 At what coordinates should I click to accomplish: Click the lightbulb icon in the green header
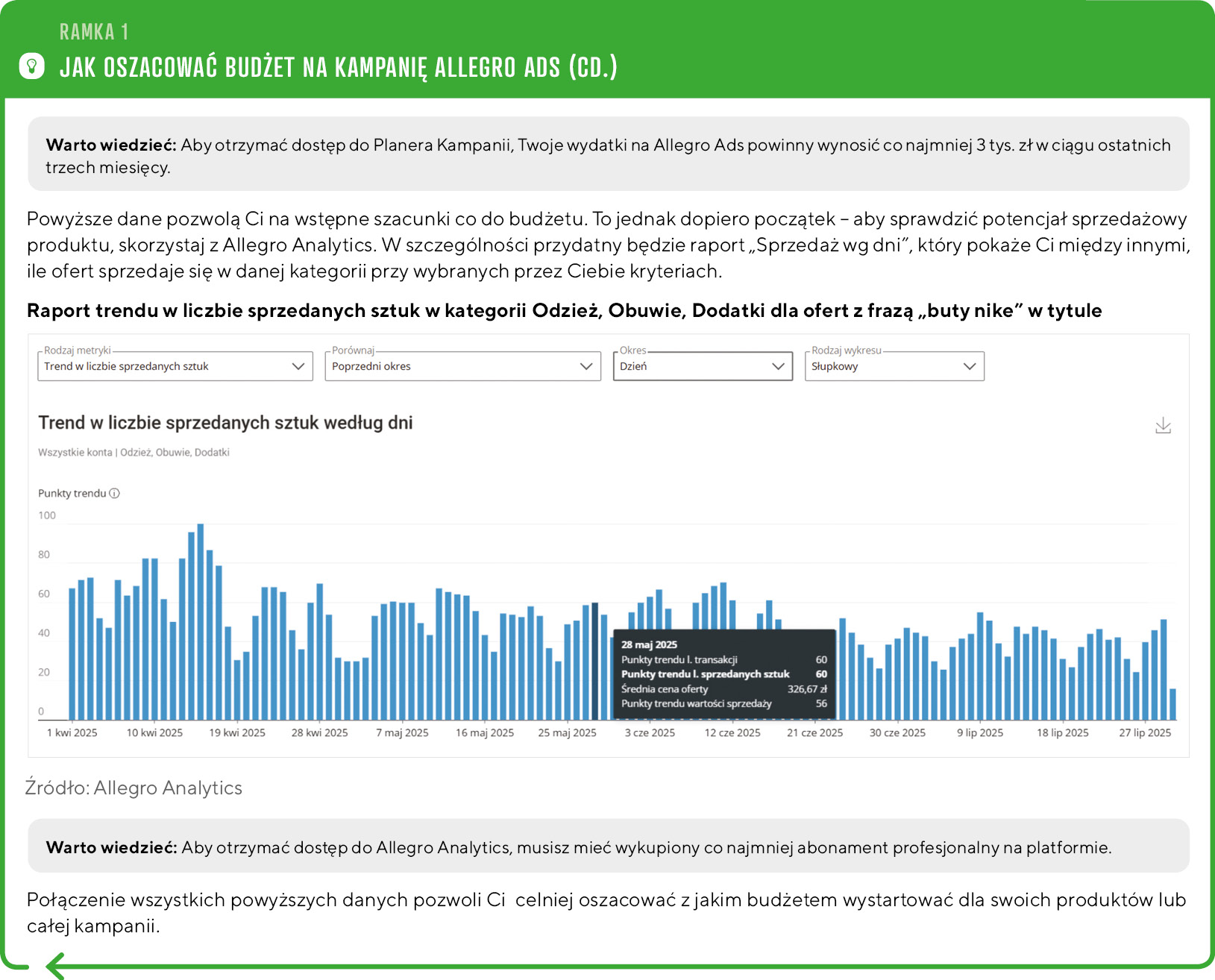[31, 66]
